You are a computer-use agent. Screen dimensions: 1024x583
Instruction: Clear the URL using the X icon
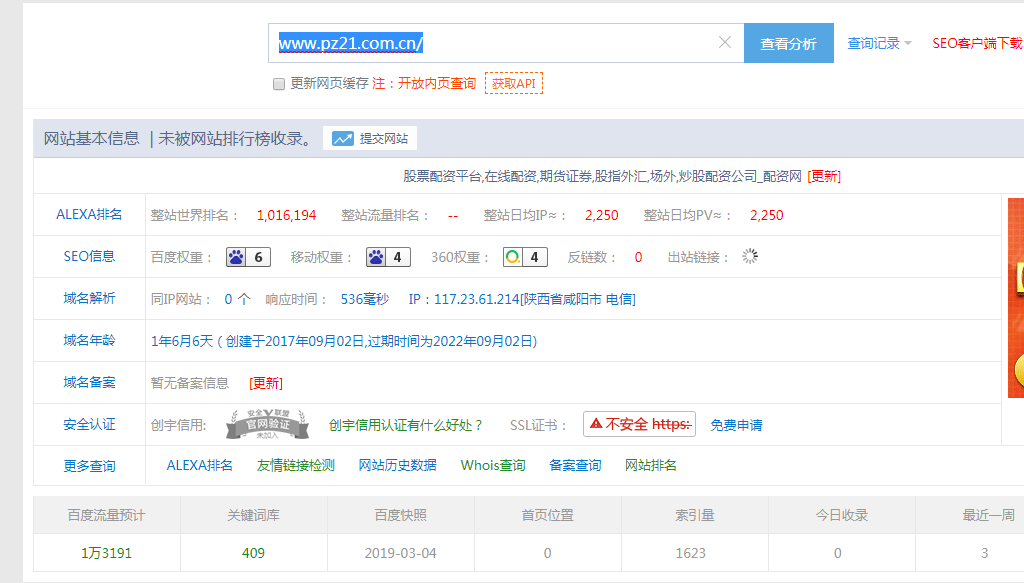(725, 42)
